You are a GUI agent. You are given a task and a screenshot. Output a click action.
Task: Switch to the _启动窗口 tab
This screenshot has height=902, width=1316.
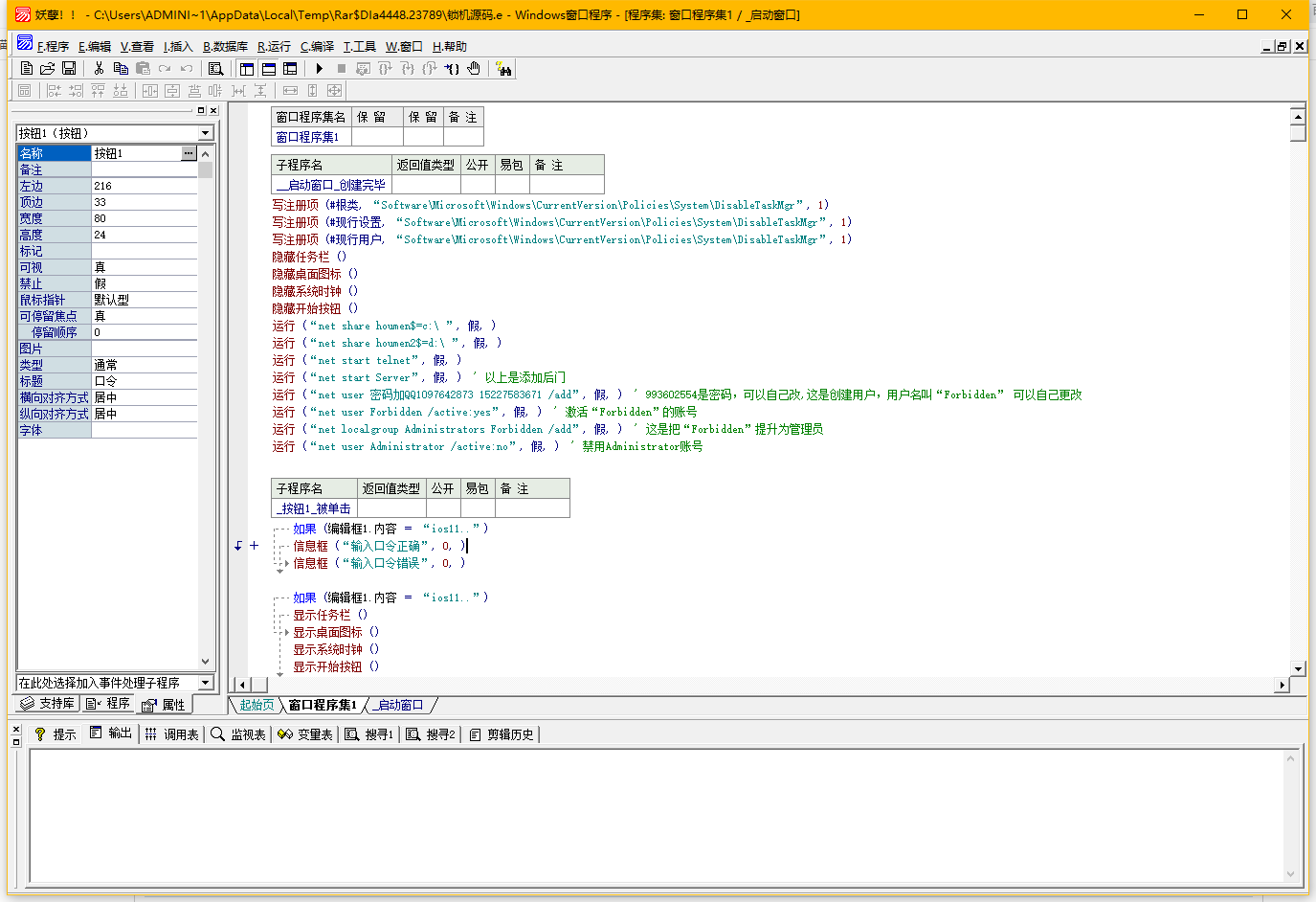[x=399, y=705]
